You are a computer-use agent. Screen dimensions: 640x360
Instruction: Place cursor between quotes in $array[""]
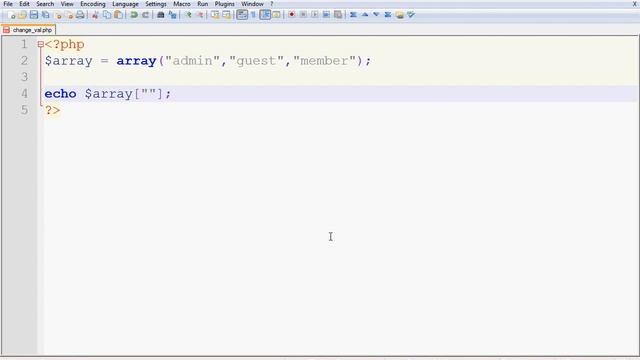coord(149,94)
